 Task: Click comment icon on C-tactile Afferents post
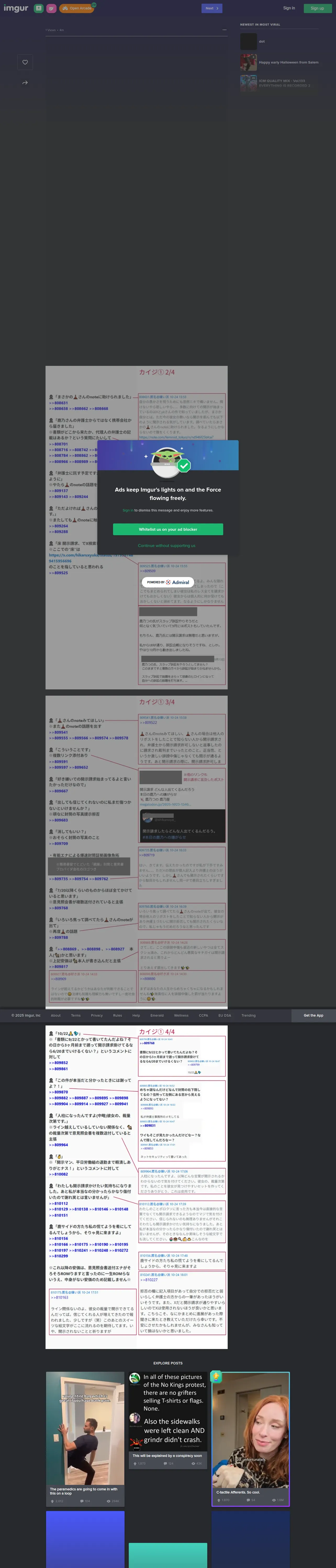248,1500
